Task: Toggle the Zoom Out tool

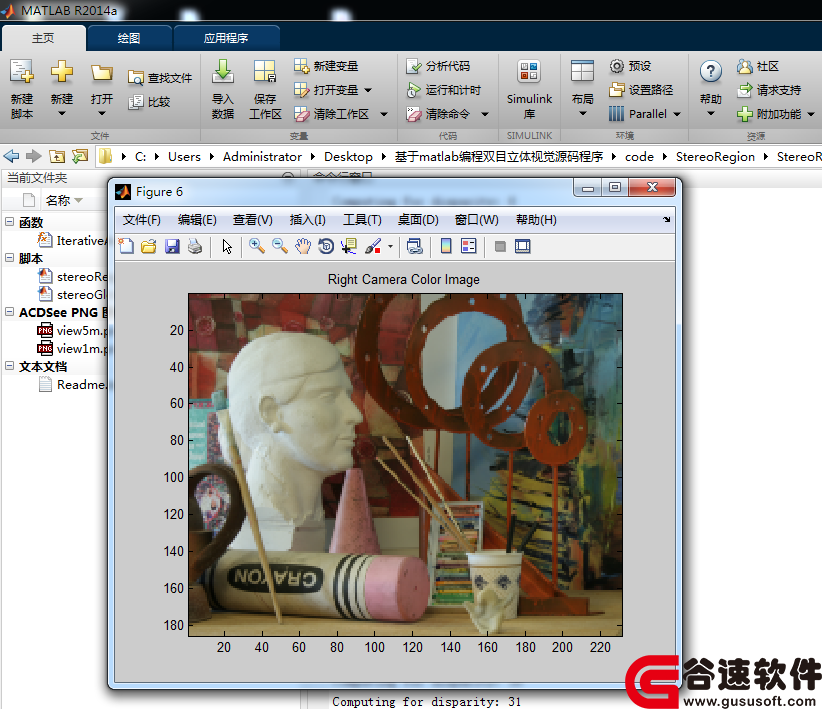Action: click(x=279, y=246)
